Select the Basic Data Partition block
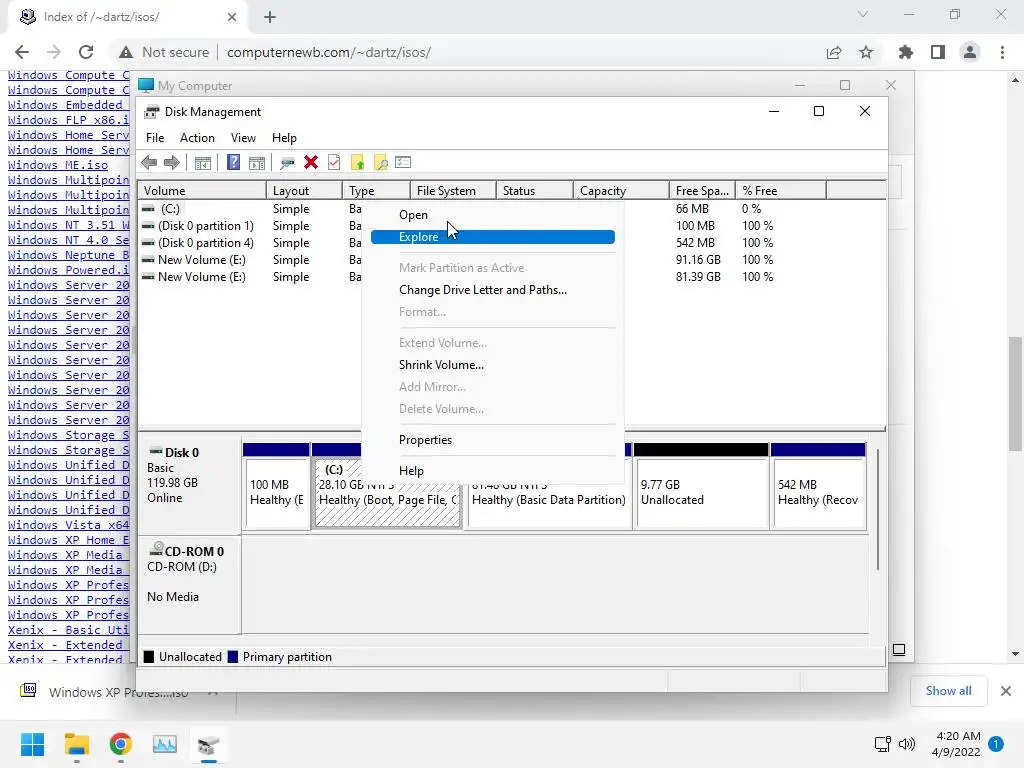This screenshot has width=1024, height=768. (x=549, y=500)
